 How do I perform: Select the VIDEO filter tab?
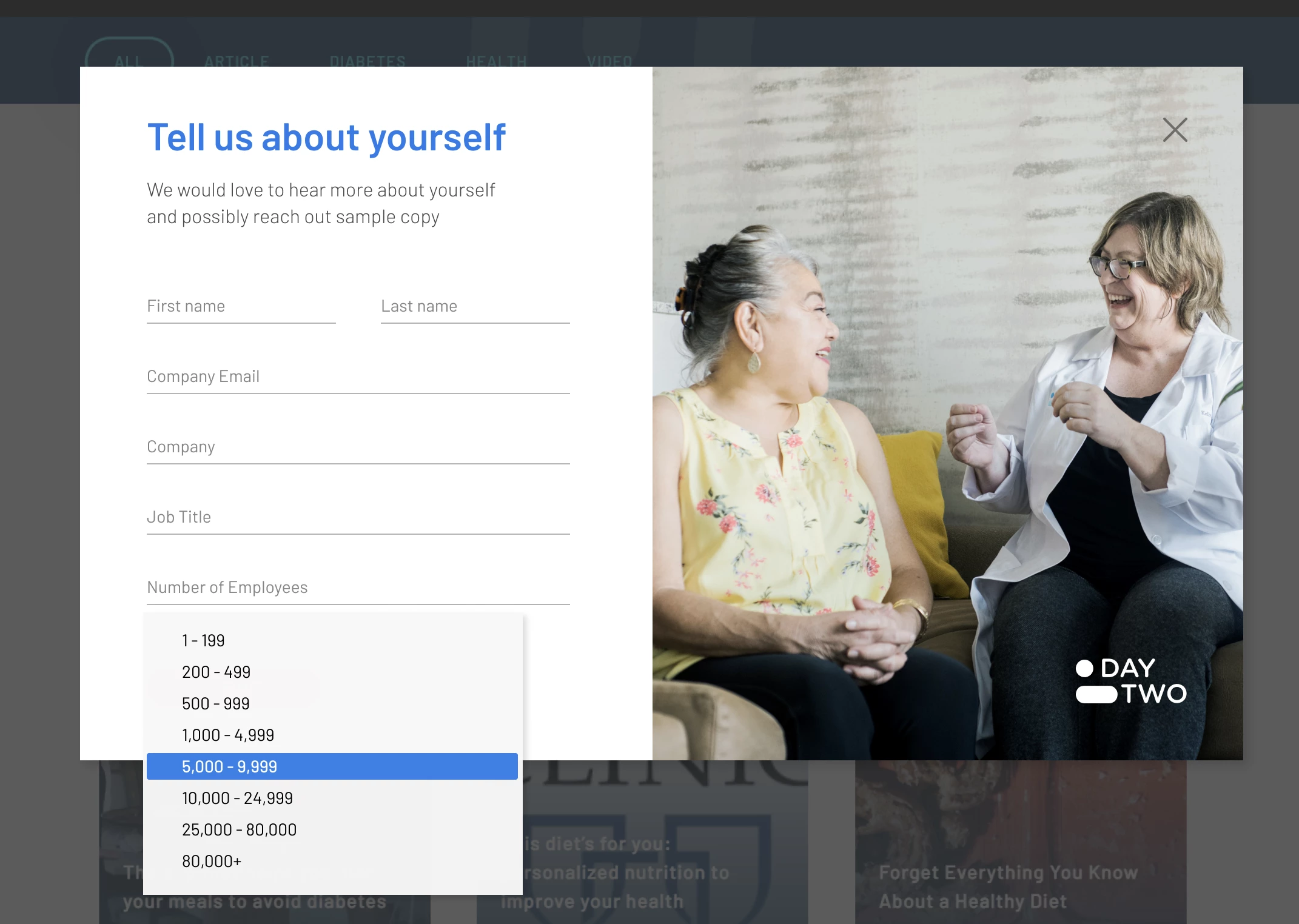point(609,61)
